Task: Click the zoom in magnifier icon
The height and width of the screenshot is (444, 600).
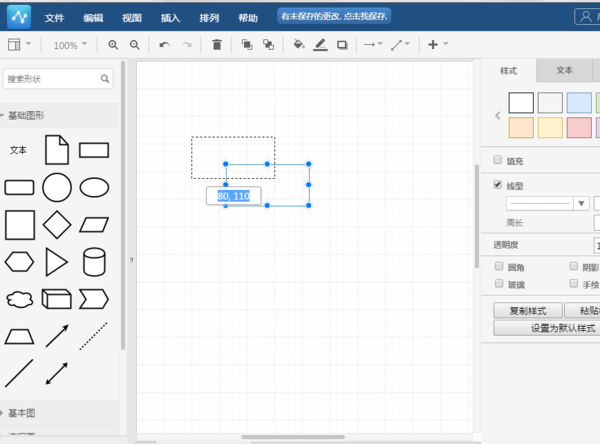Action: (x=113, y=45)
